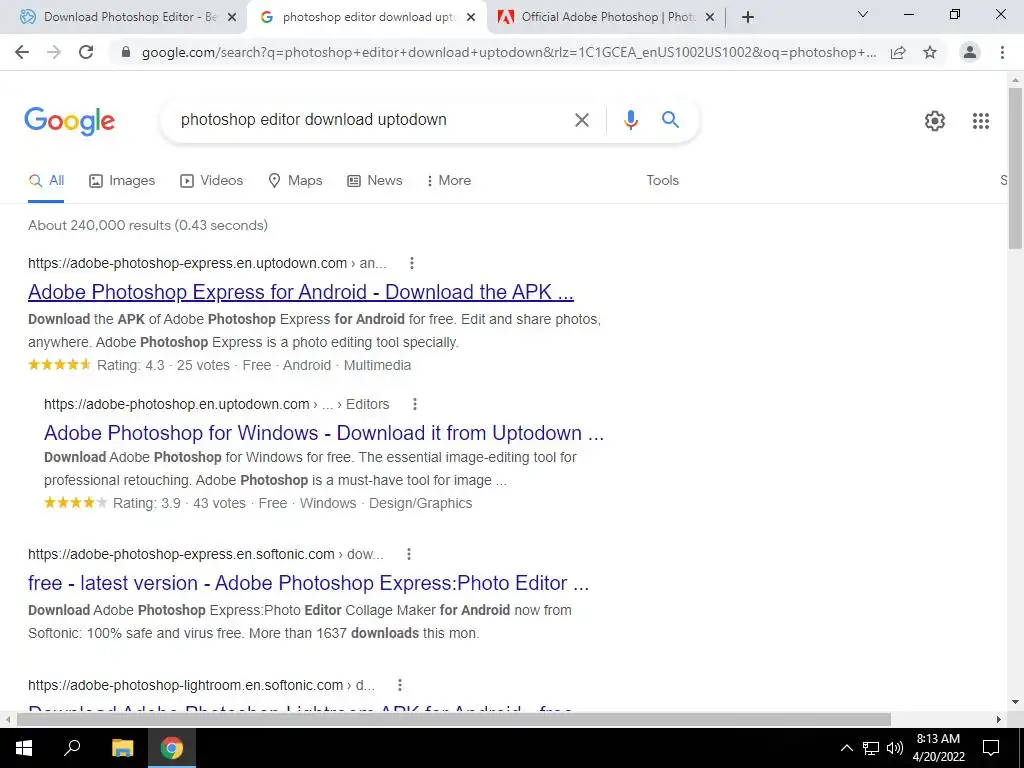Open Windows taskbar search

click(72, 748)
